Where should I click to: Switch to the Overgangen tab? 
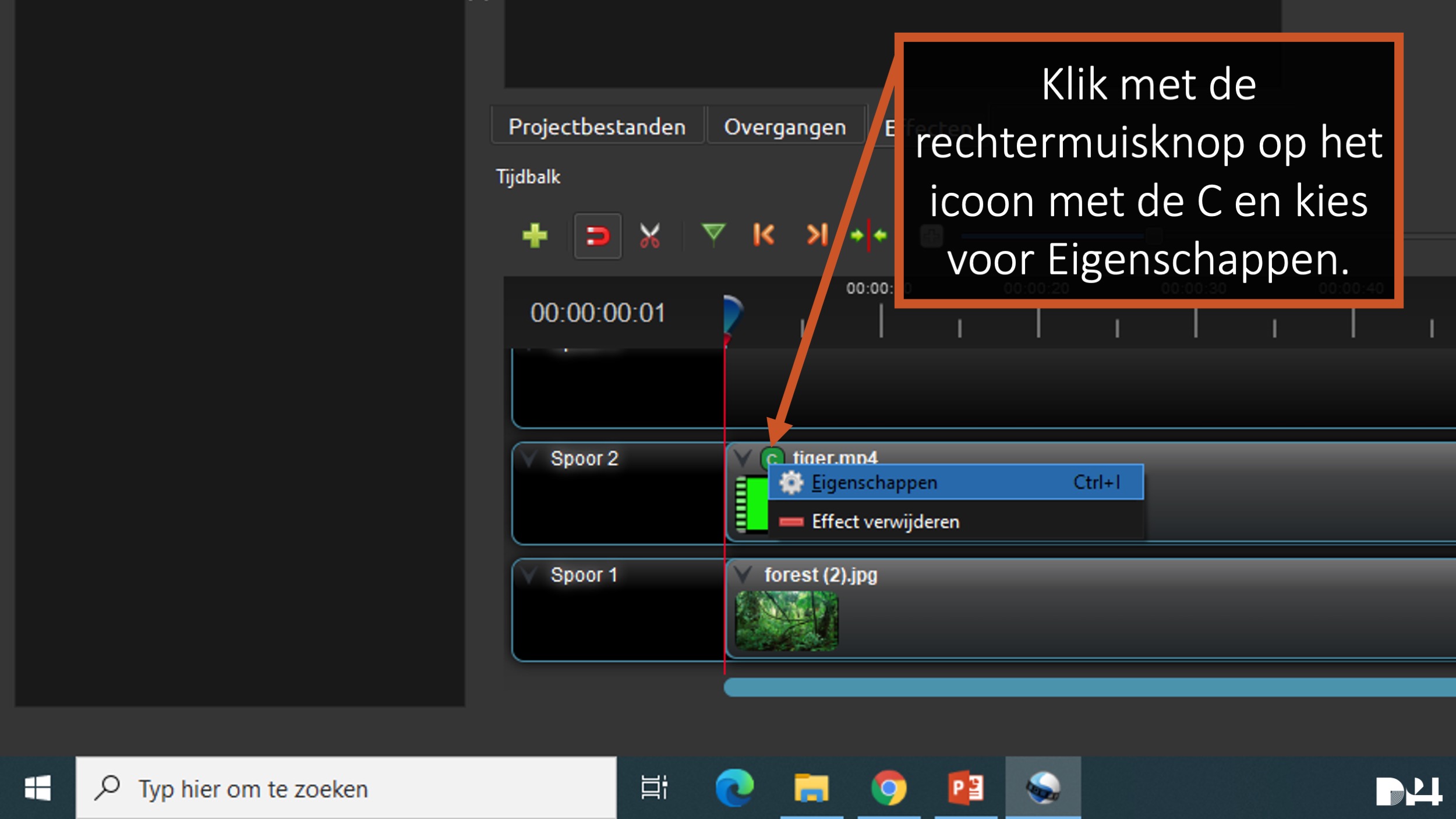(x=784, y=126)
